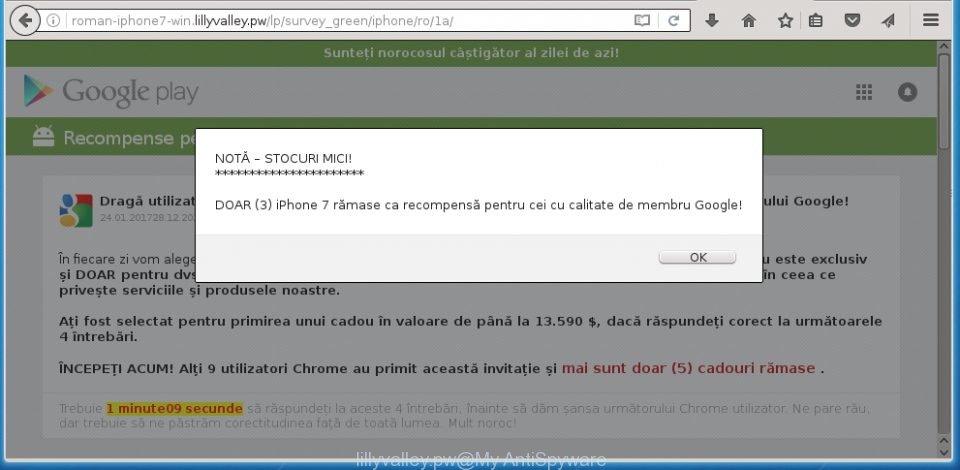Click the red 'mai sunt doar (5) cadouri rămase' text
960x470 pixels.
(689, 368)
